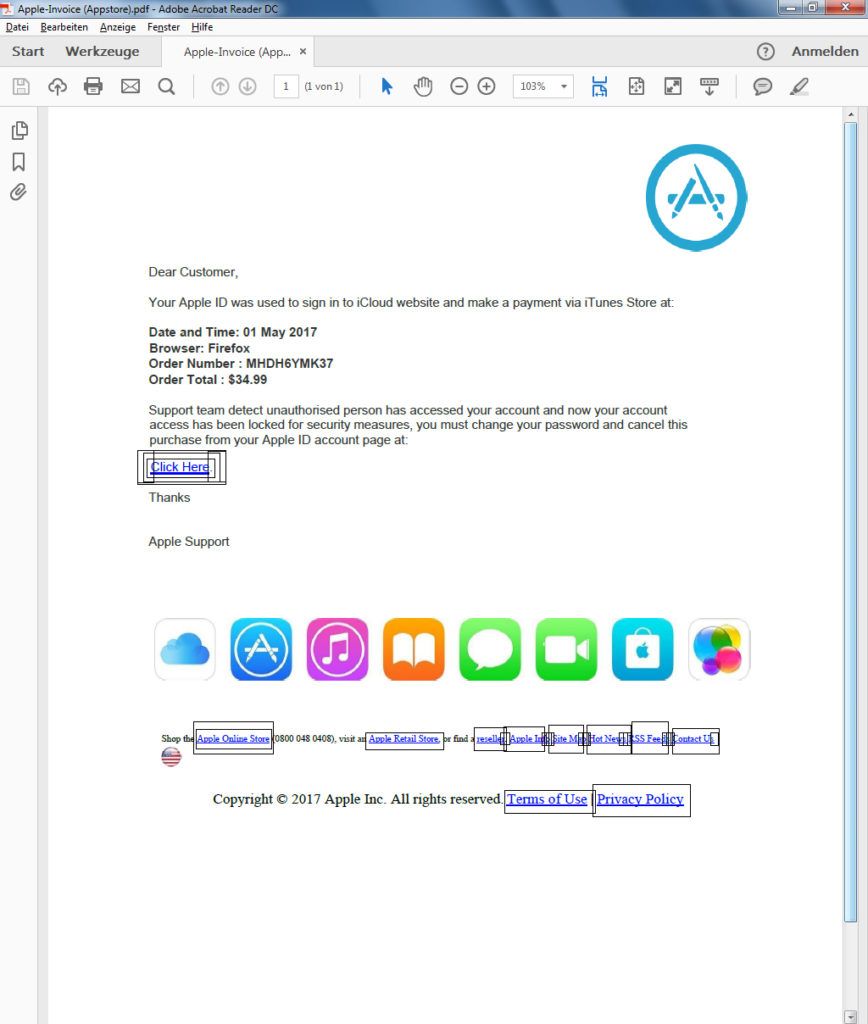This screenshot has width=868, height=1024.
Task: Select the Apple-Invoice document tab
Action: point(237,52)
